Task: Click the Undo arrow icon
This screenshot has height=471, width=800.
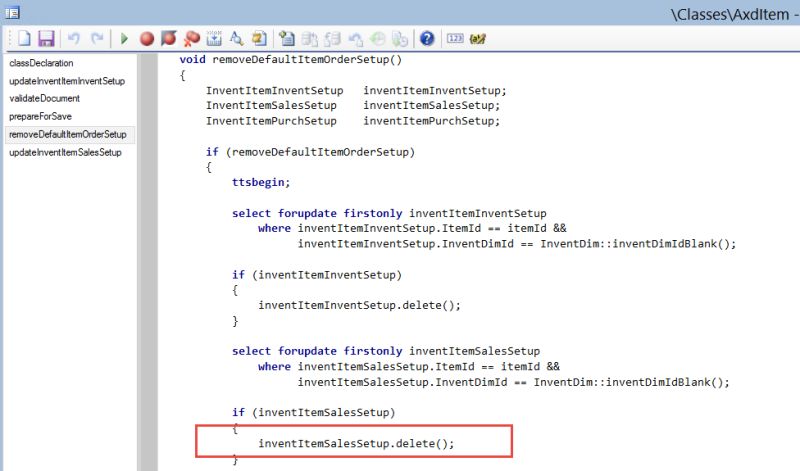Action: pos(74,38)
